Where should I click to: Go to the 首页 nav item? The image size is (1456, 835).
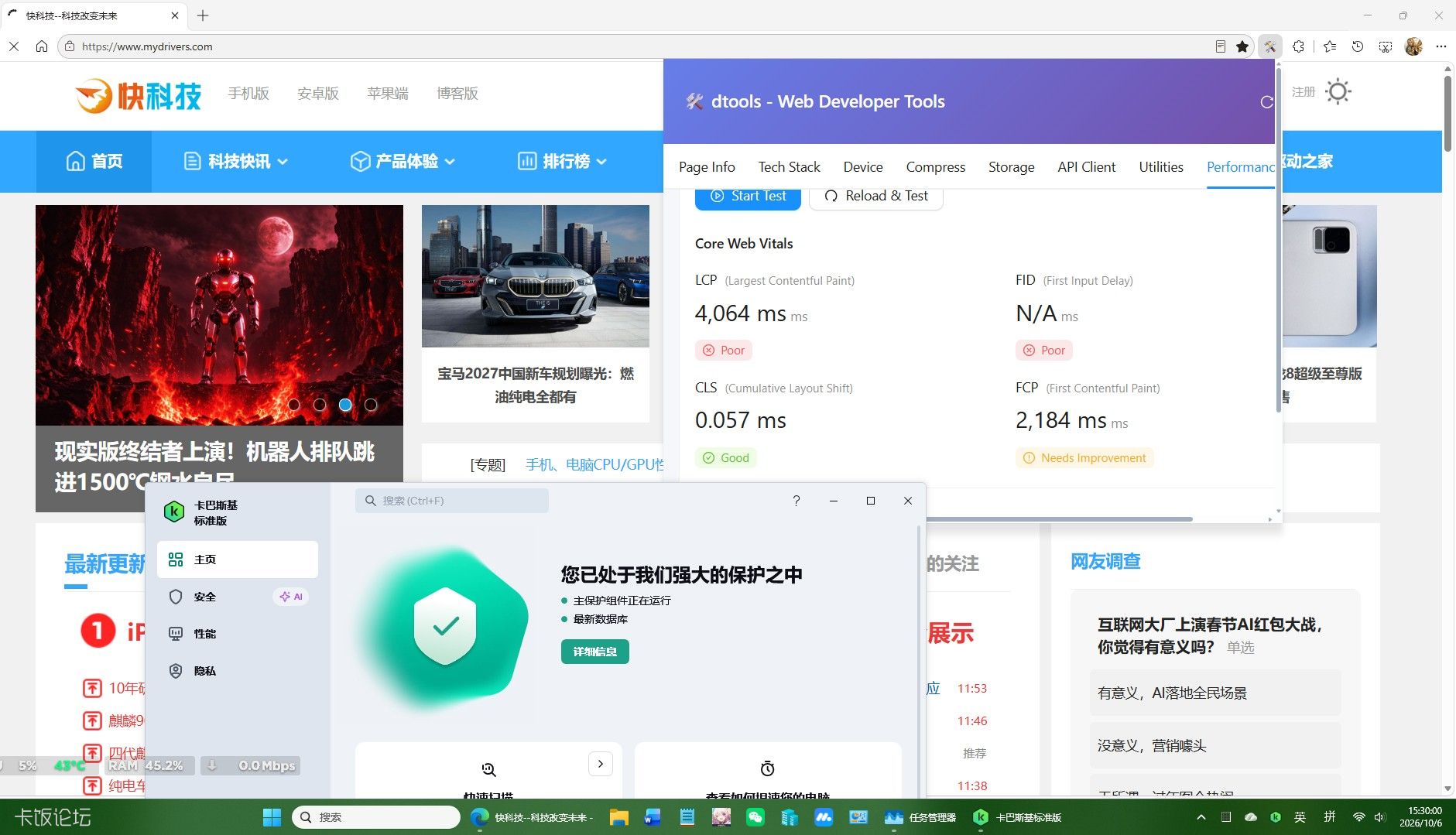94,161
